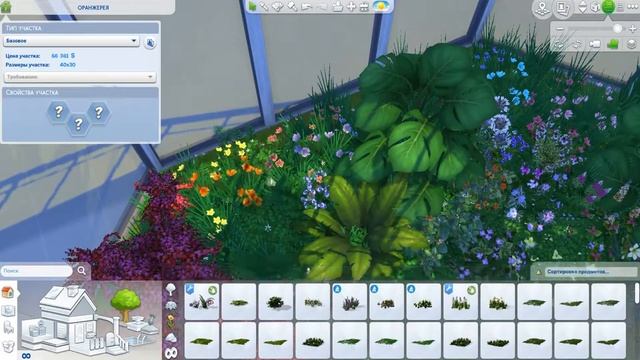Open three-dots game menu
The height and width of the screenshot is (360, 640).
632,7
